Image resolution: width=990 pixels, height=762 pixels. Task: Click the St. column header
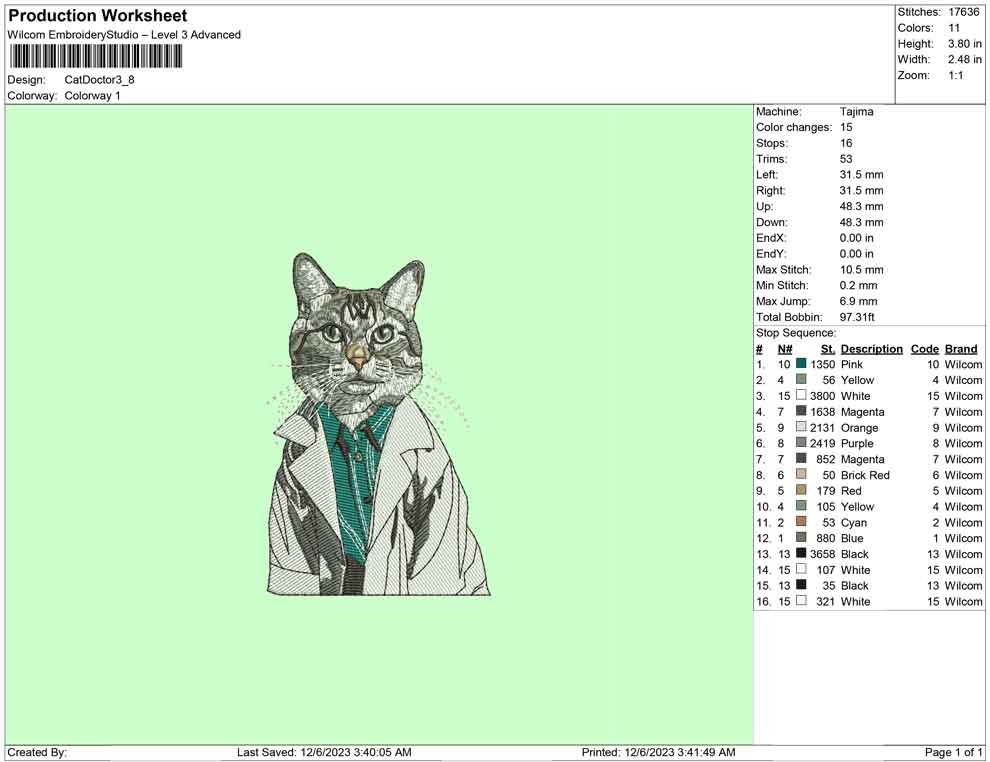(827, 349)
